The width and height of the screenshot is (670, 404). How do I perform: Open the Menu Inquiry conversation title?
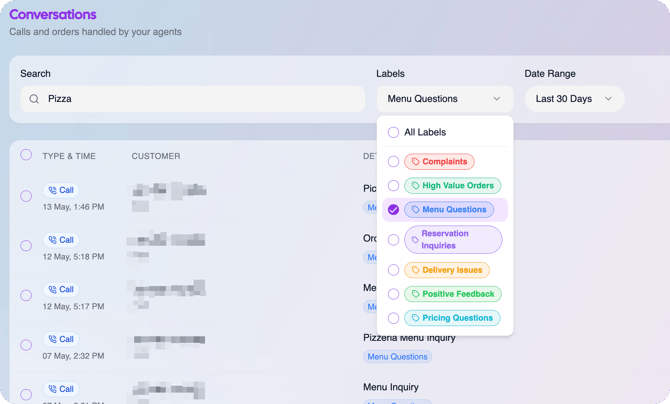pos(391,387)
